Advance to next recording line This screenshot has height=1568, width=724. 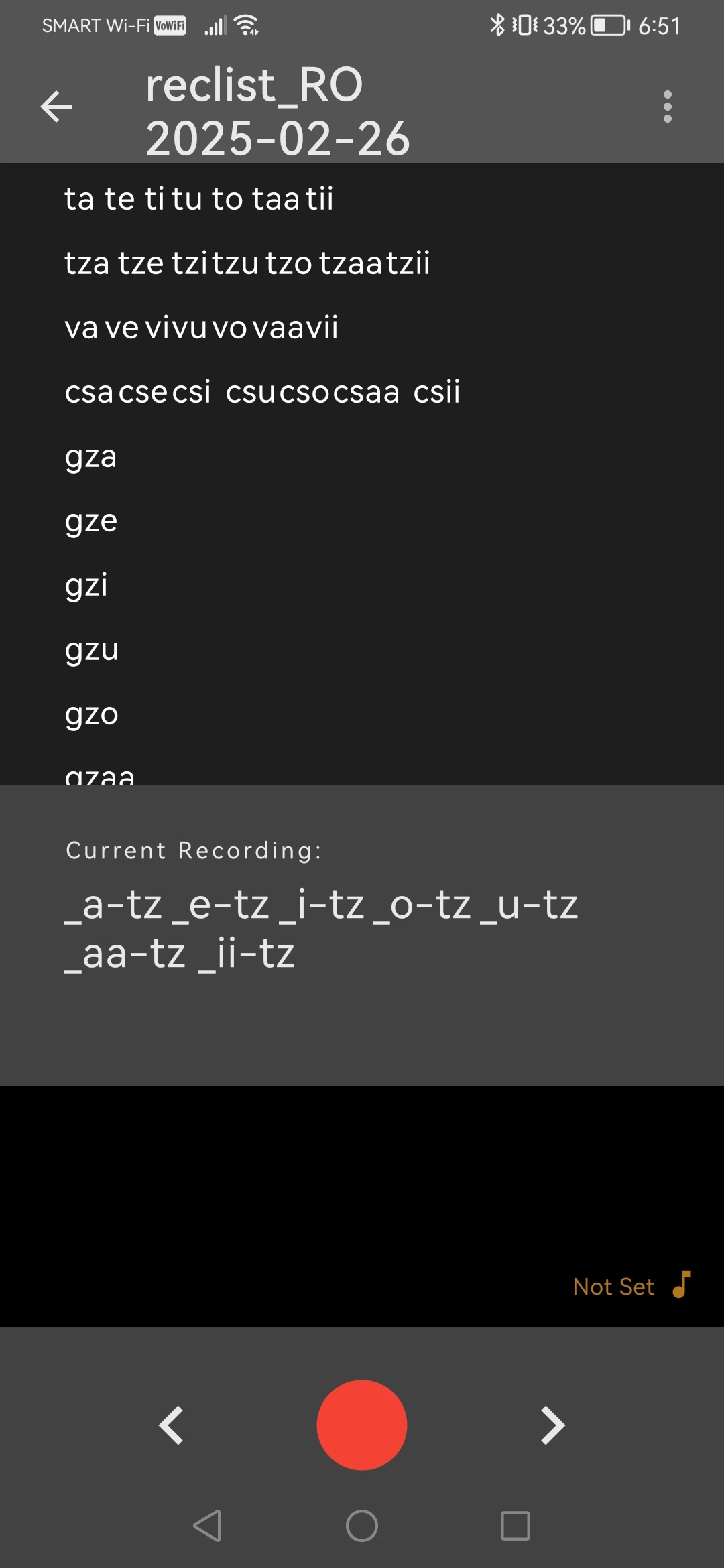553,1425
